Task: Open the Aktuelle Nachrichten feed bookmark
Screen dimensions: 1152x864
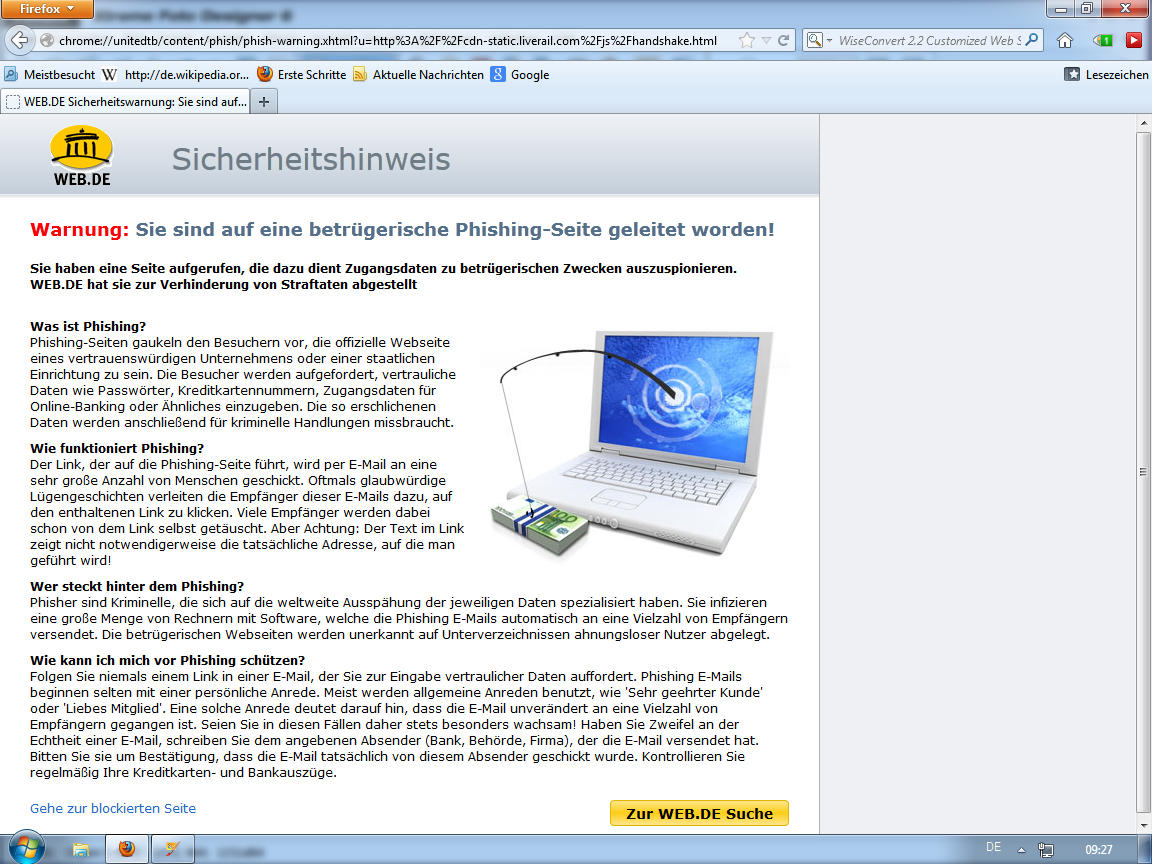Action: pyautogui.click(x=419, y=74)
